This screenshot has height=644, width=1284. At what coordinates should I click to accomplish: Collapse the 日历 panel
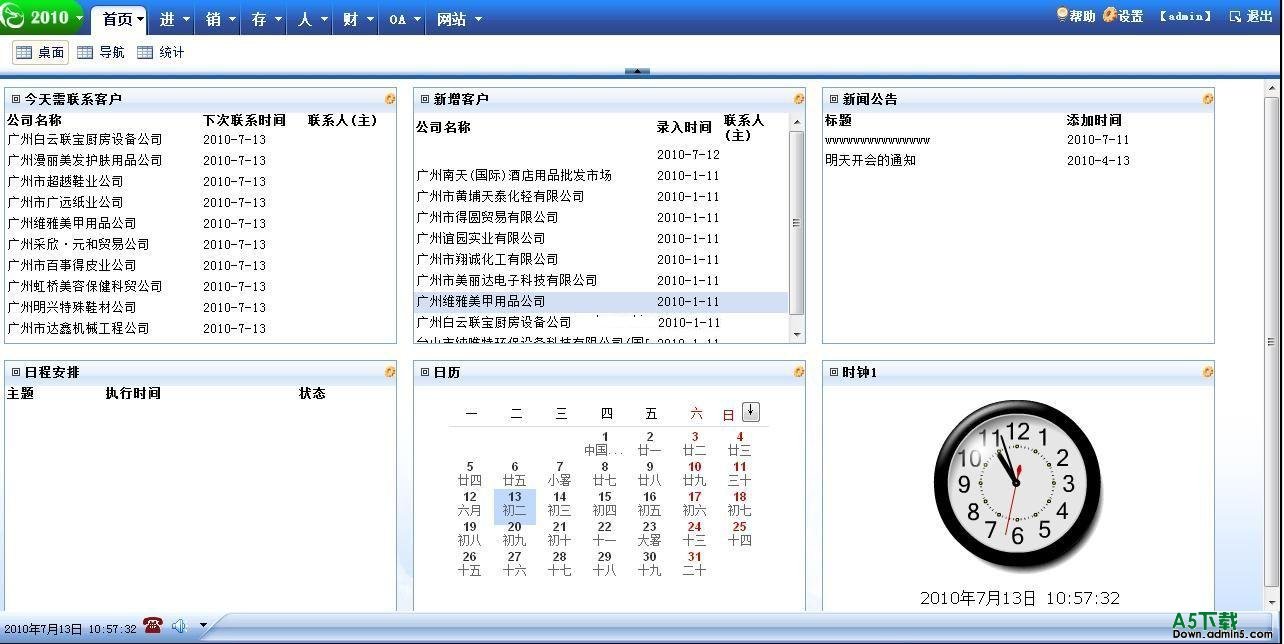pyautogui.click(x=425, y=372)
